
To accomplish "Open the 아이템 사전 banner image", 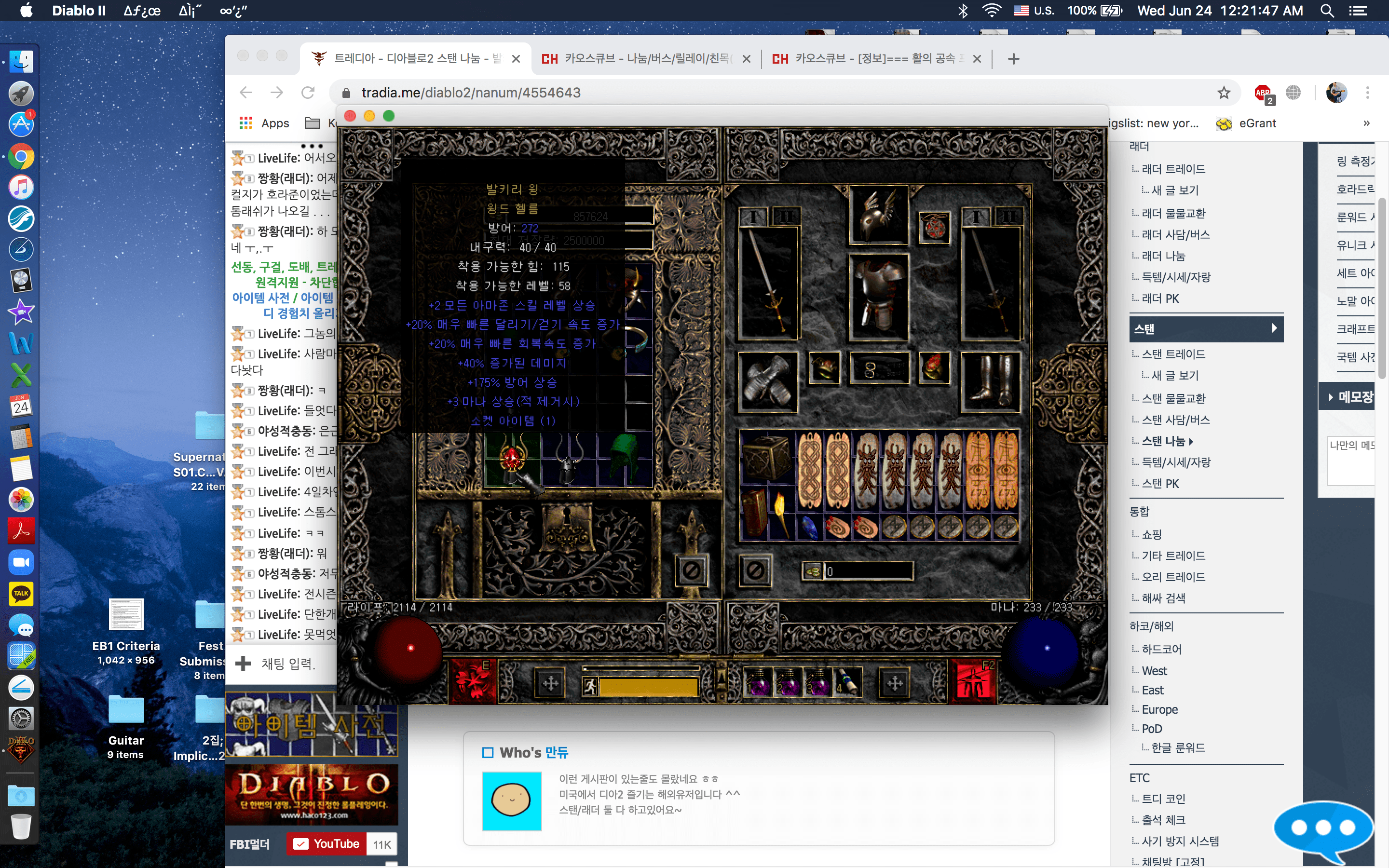I will (x=311, y=725).
